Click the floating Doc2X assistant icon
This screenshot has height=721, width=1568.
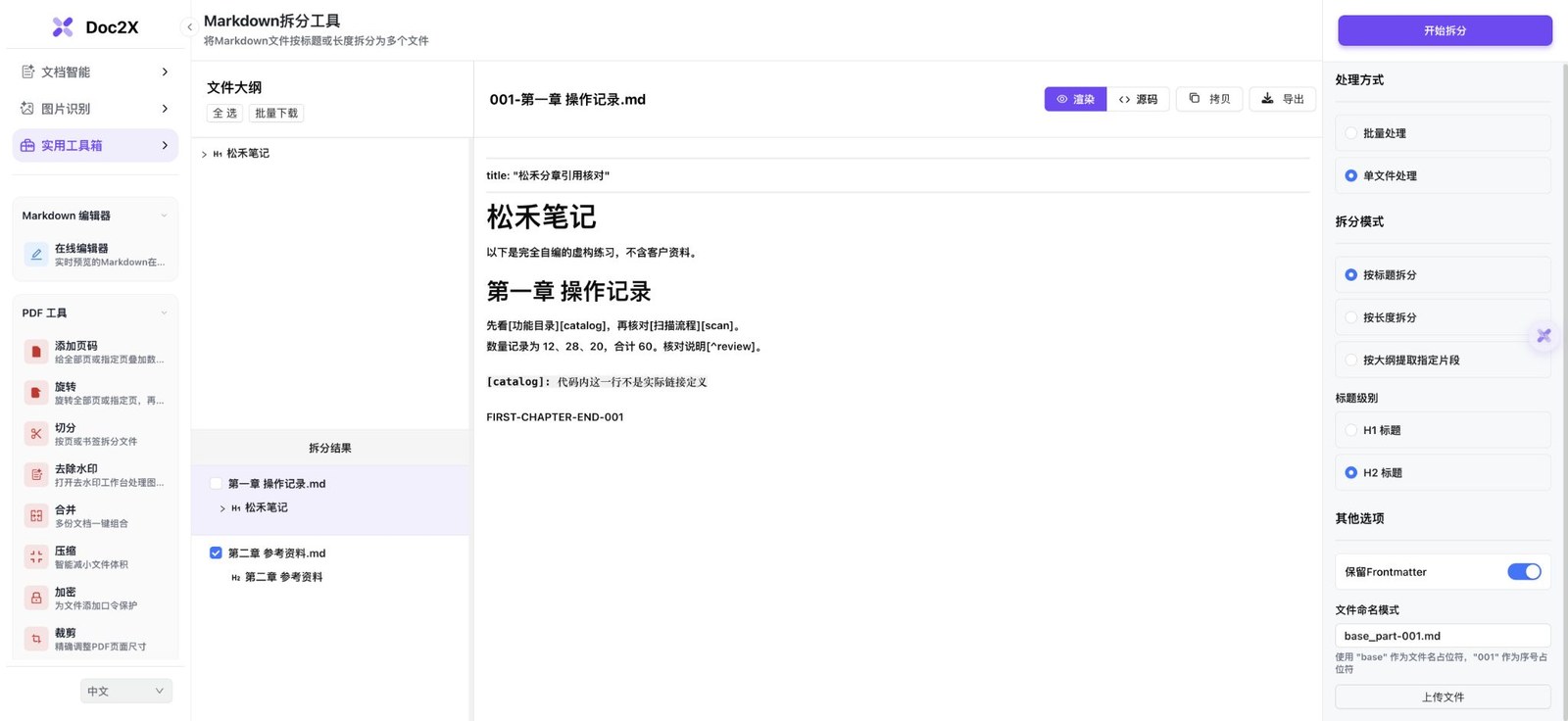pyautogui.click(x=1543, y=336)
